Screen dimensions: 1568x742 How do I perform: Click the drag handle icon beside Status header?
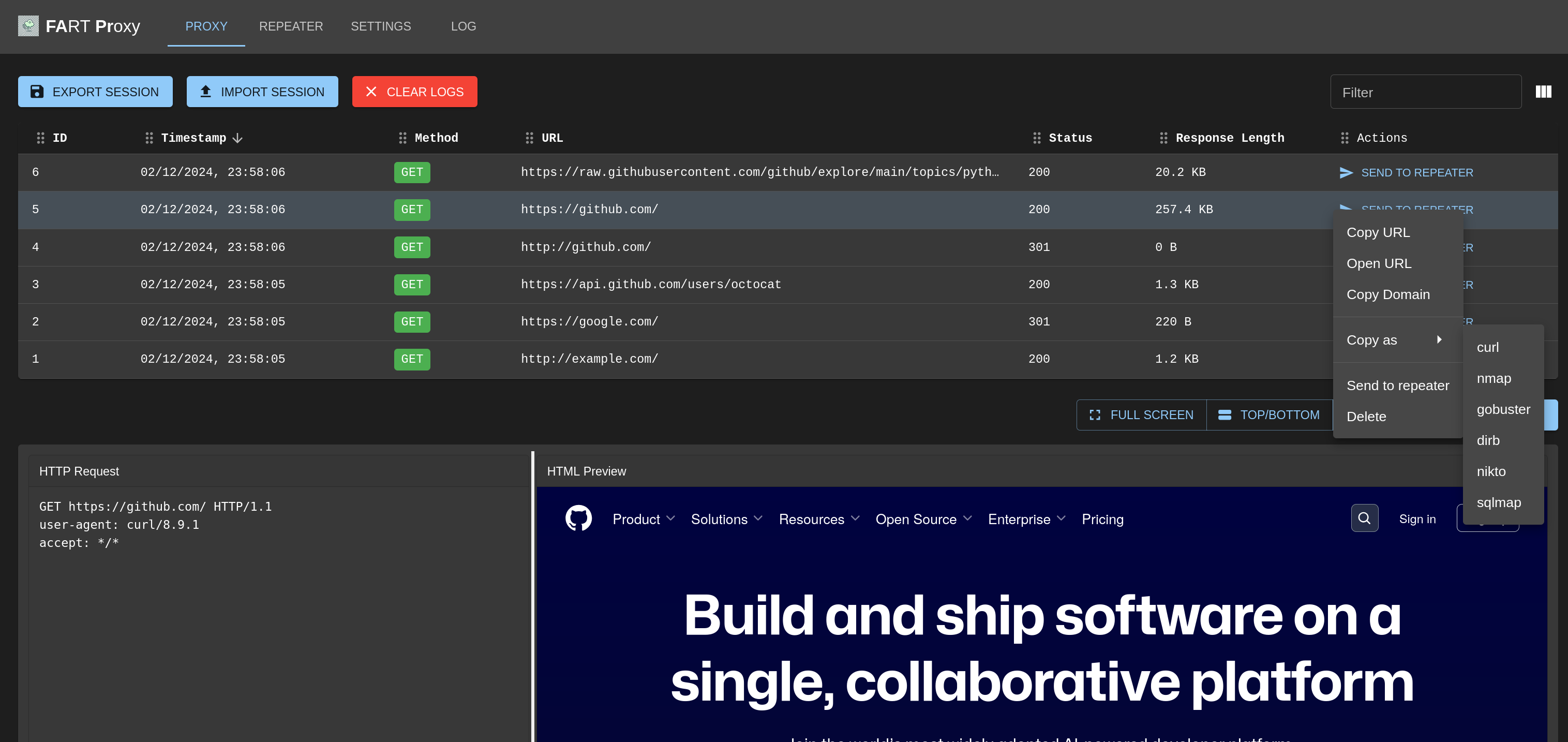(1037, 138)
